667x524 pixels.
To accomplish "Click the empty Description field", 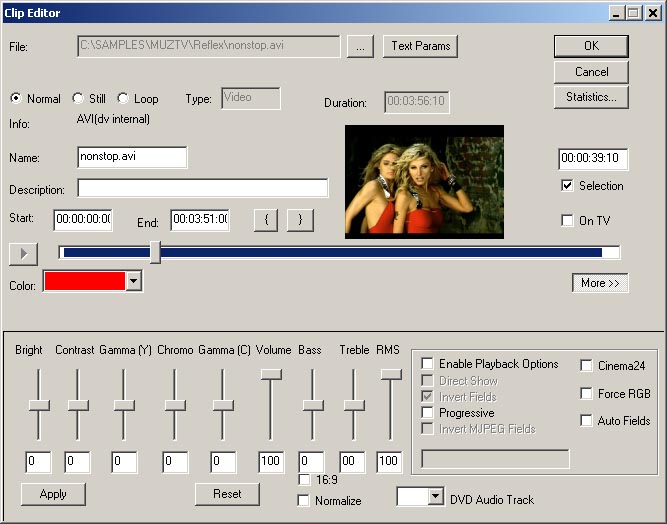I will pyautogui.click(x=202, y=188).
